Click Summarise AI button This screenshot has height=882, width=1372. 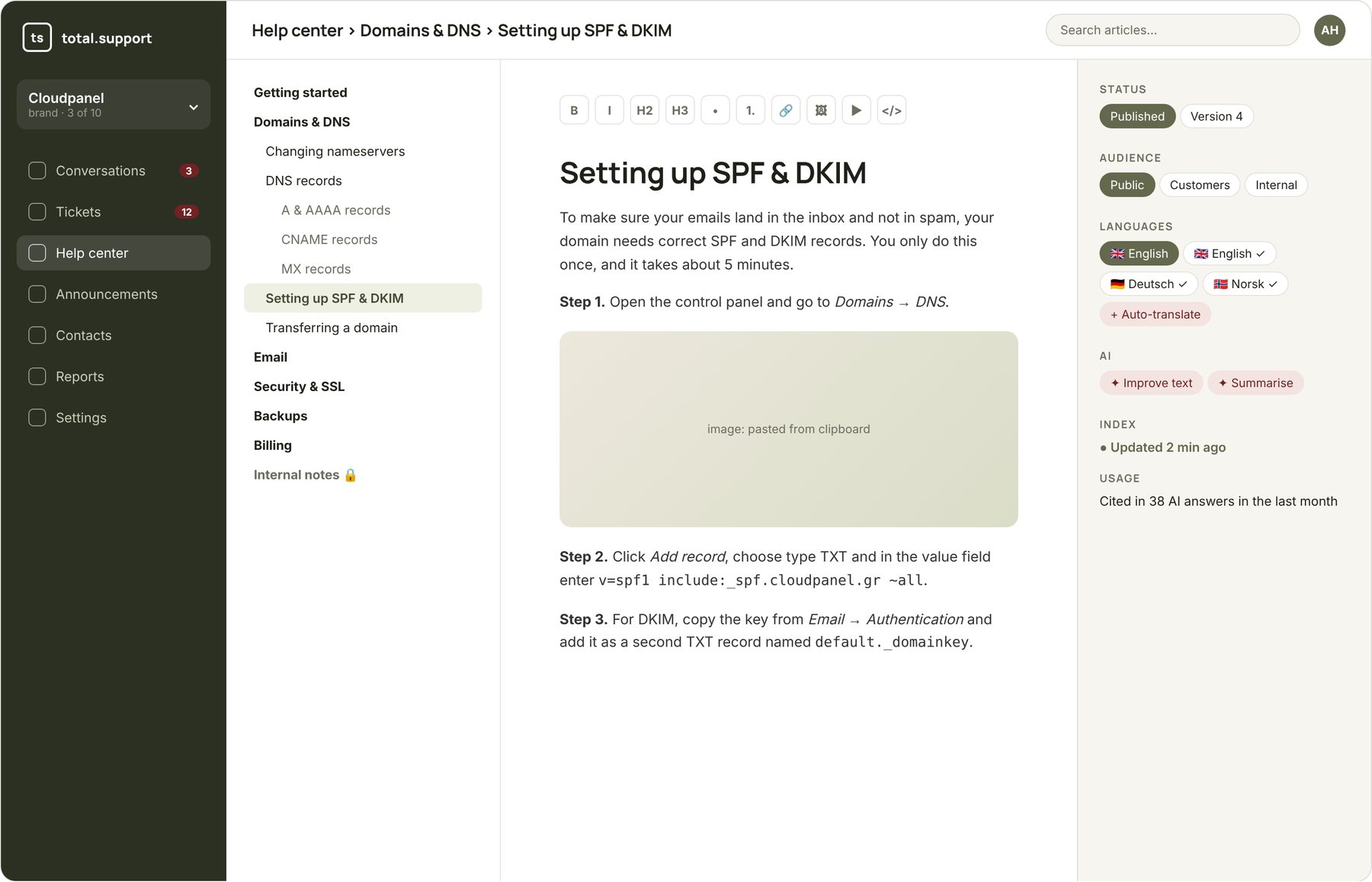coord(1255,383)
